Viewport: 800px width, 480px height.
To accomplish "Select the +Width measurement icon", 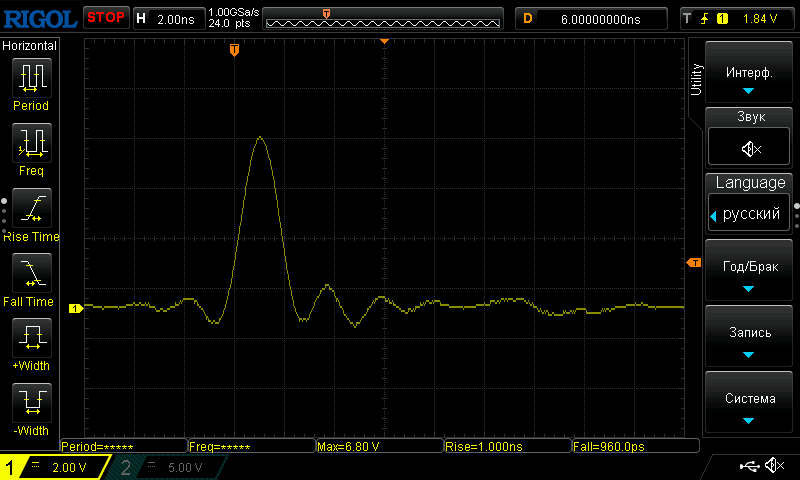I will 31,339.
